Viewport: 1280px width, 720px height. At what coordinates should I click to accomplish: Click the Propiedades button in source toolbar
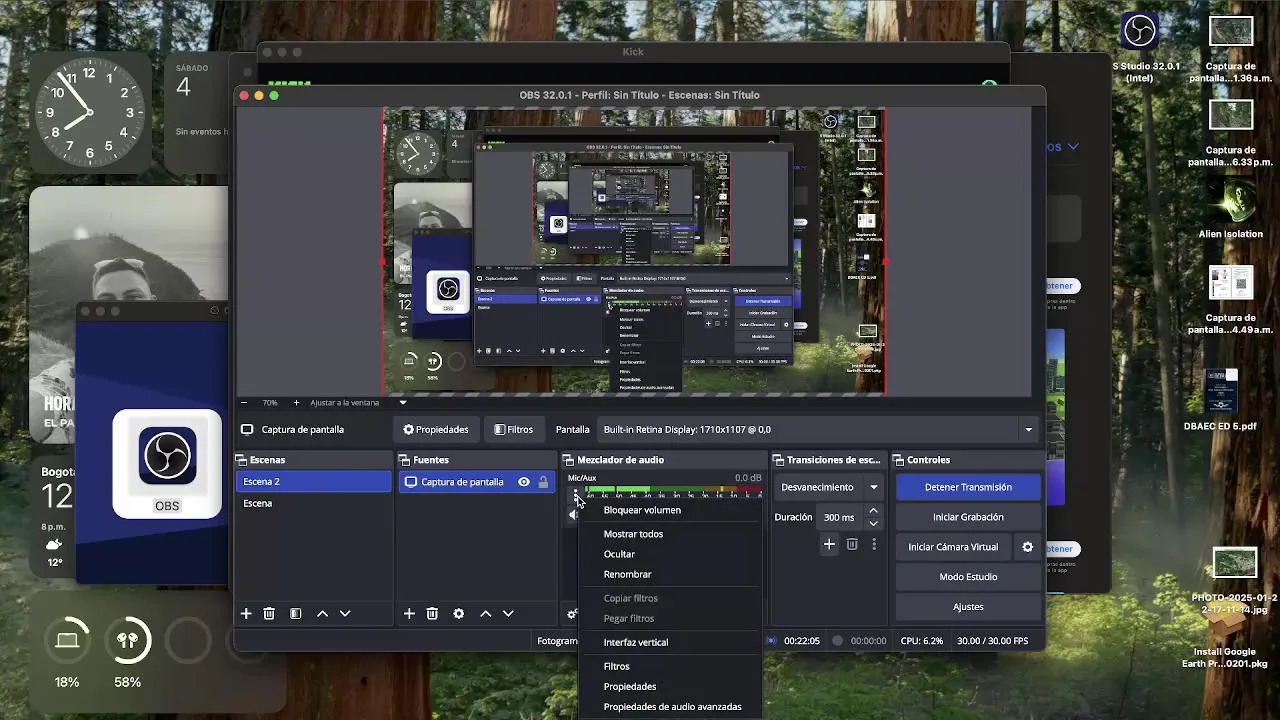435,429
